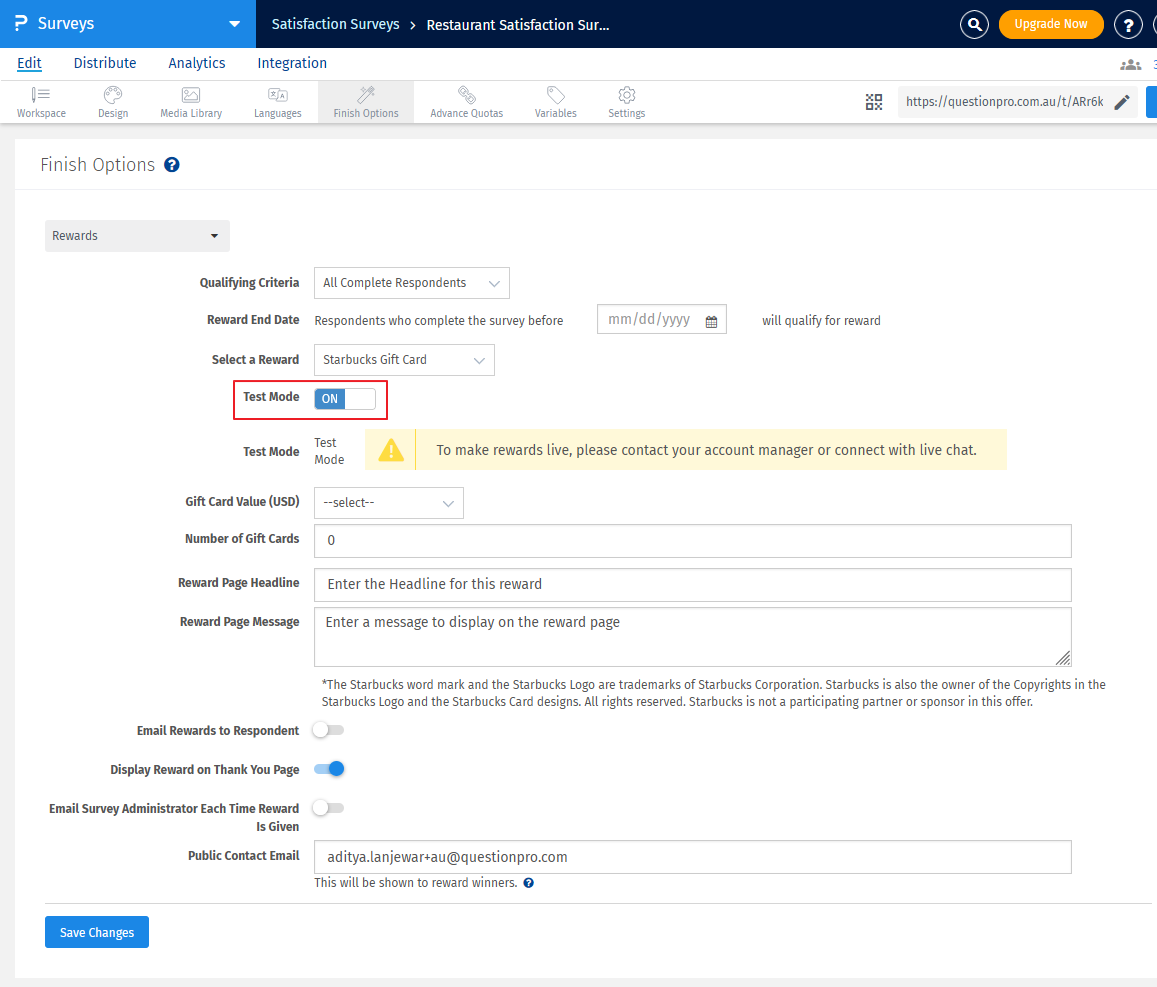This screenshot has height=987, width=1157.
Task: Open the Languages panel
Action: click(277, 101)
